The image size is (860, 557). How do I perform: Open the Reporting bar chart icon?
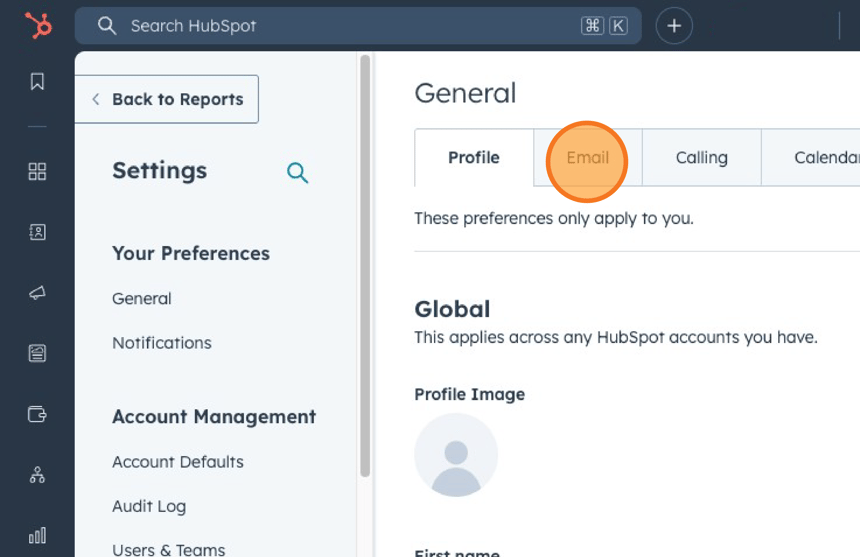pos(37,535)
